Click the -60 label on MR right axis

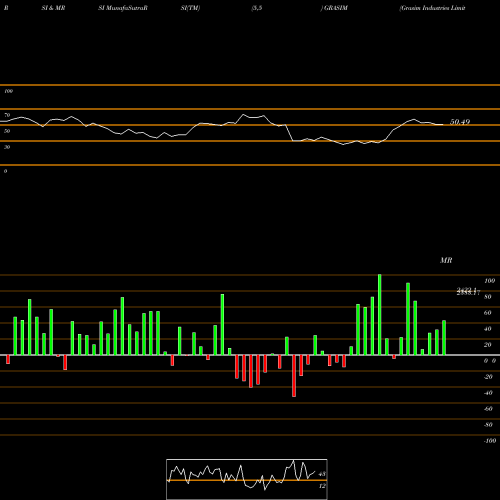[488, 409]
